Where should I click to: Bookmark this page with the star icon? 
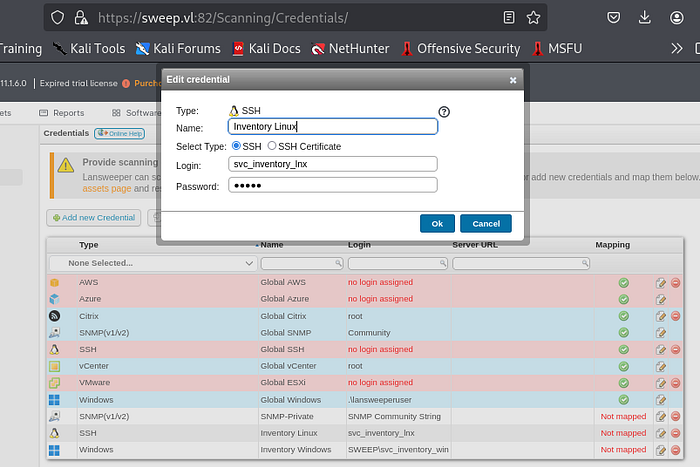tap(533, 18)
